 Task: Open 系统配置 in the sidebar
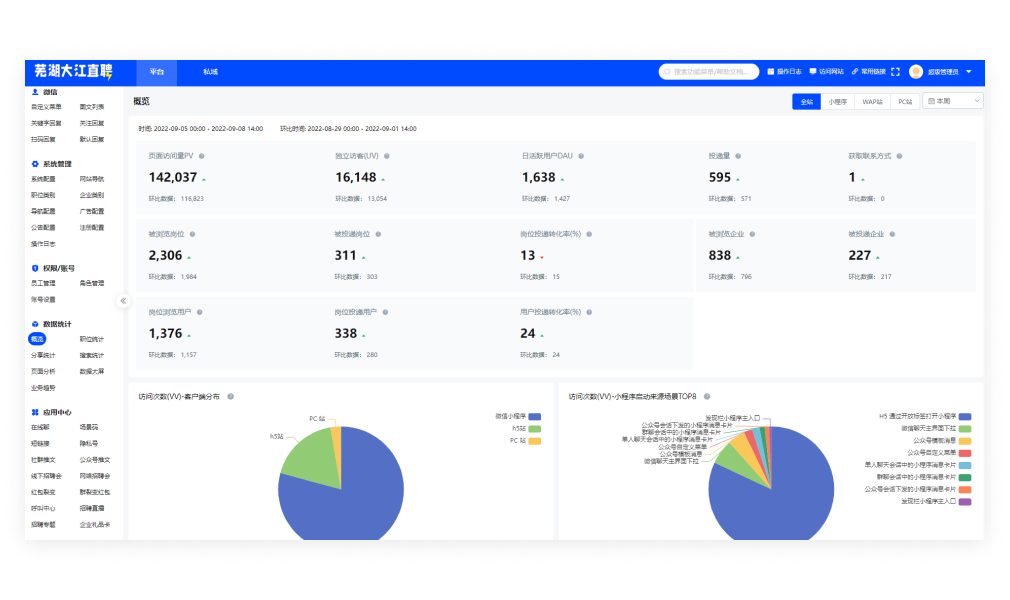[43, 179]
